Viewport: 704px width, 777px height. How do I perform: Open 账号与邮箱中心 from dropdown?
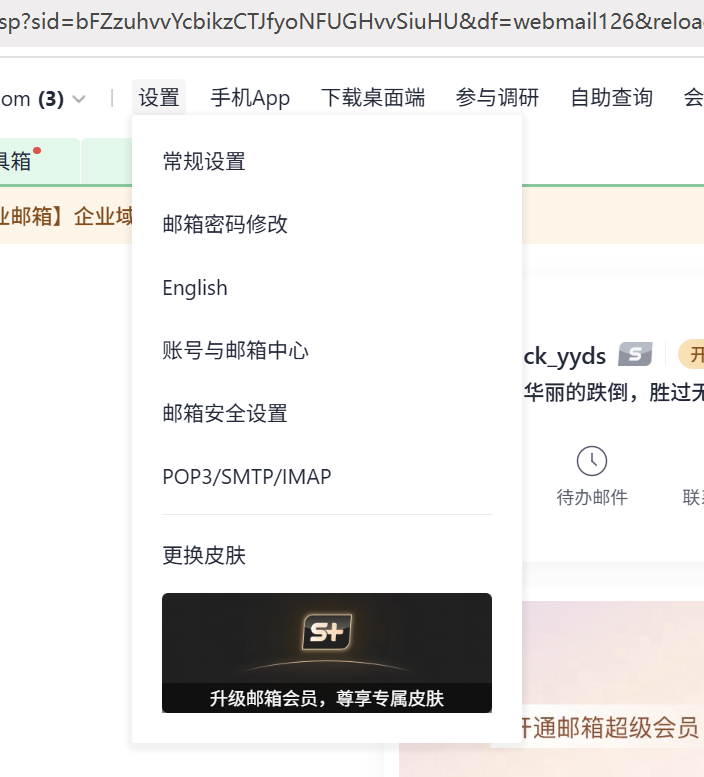tap(235, 351)
